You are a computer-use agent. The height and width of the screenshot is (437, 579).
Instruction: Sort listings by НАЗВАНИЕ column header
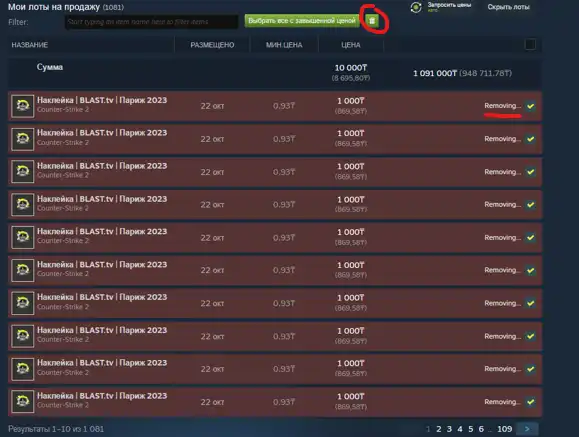click(x=30, y=45)
